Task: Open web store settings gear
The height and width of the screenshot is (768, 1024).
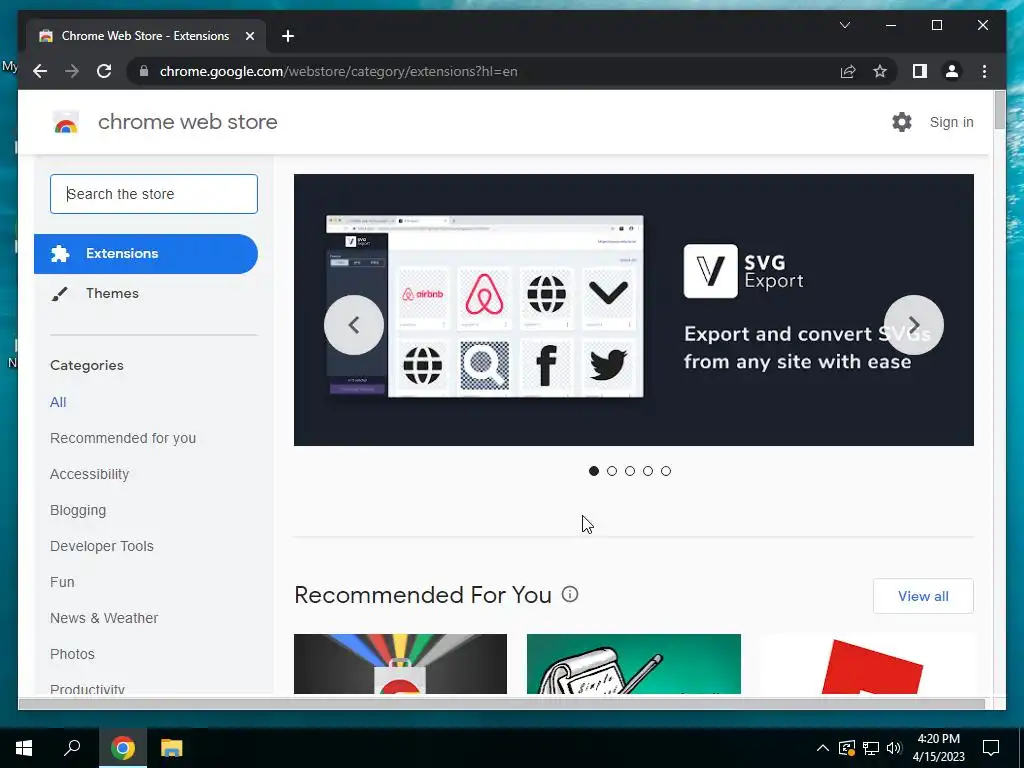Action: (x=902, y=122)
